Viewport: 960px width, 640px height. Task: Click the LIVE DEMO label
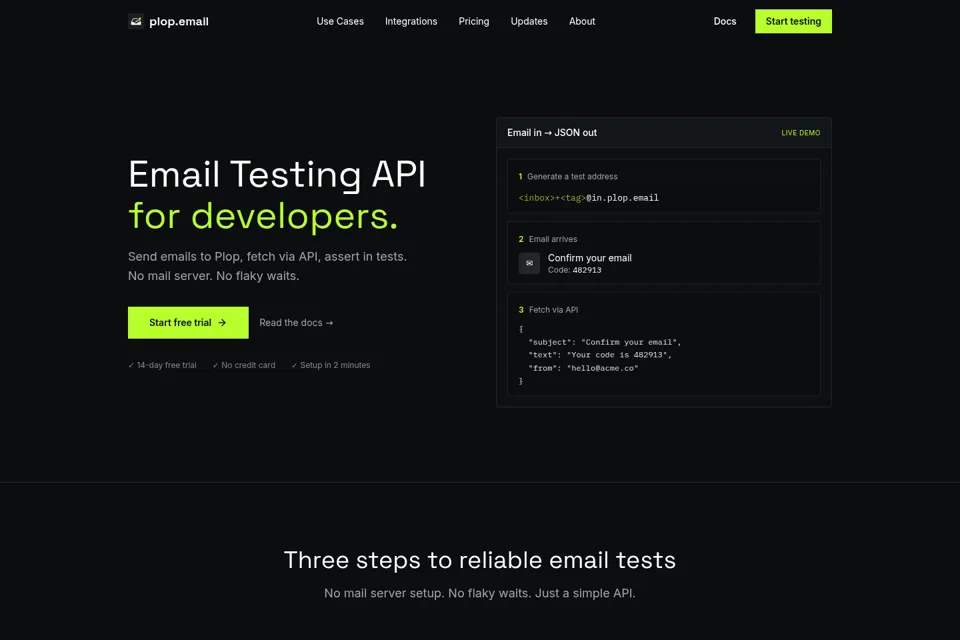(x=800, y=133)
